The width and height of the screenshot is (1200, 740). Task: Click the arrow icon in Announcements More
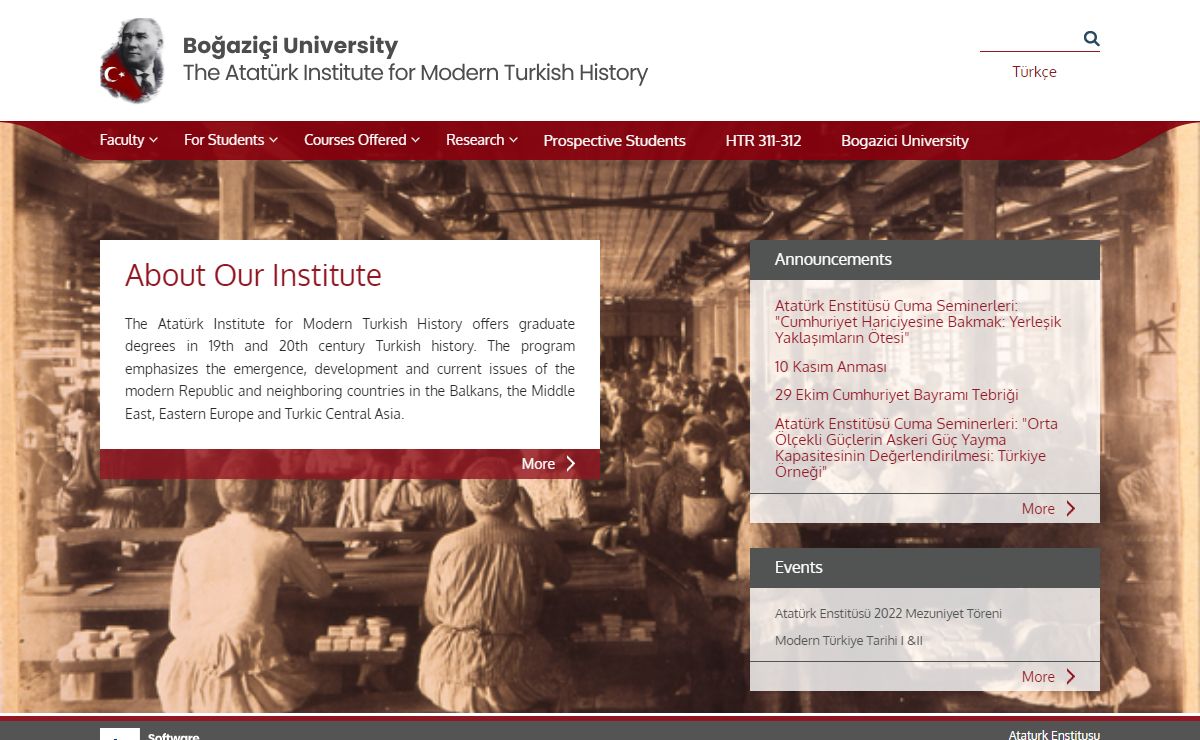(x=1071, y=509)
